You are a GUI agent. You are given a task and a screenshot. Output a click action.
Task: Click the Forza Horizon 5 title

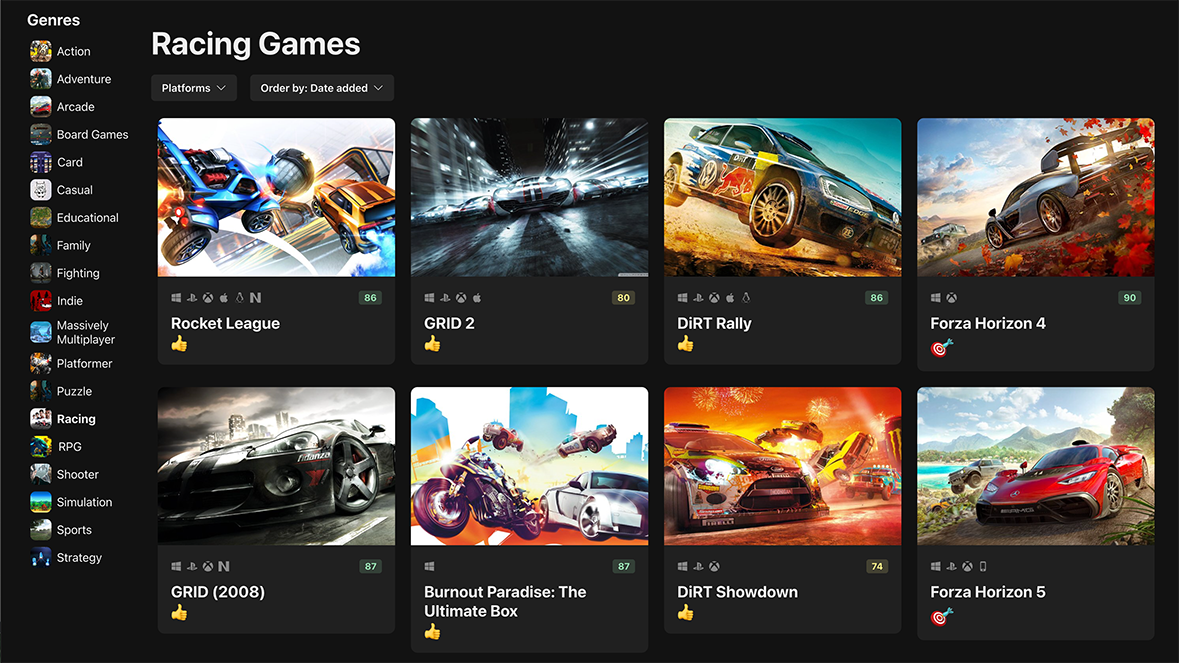point(988,591)
